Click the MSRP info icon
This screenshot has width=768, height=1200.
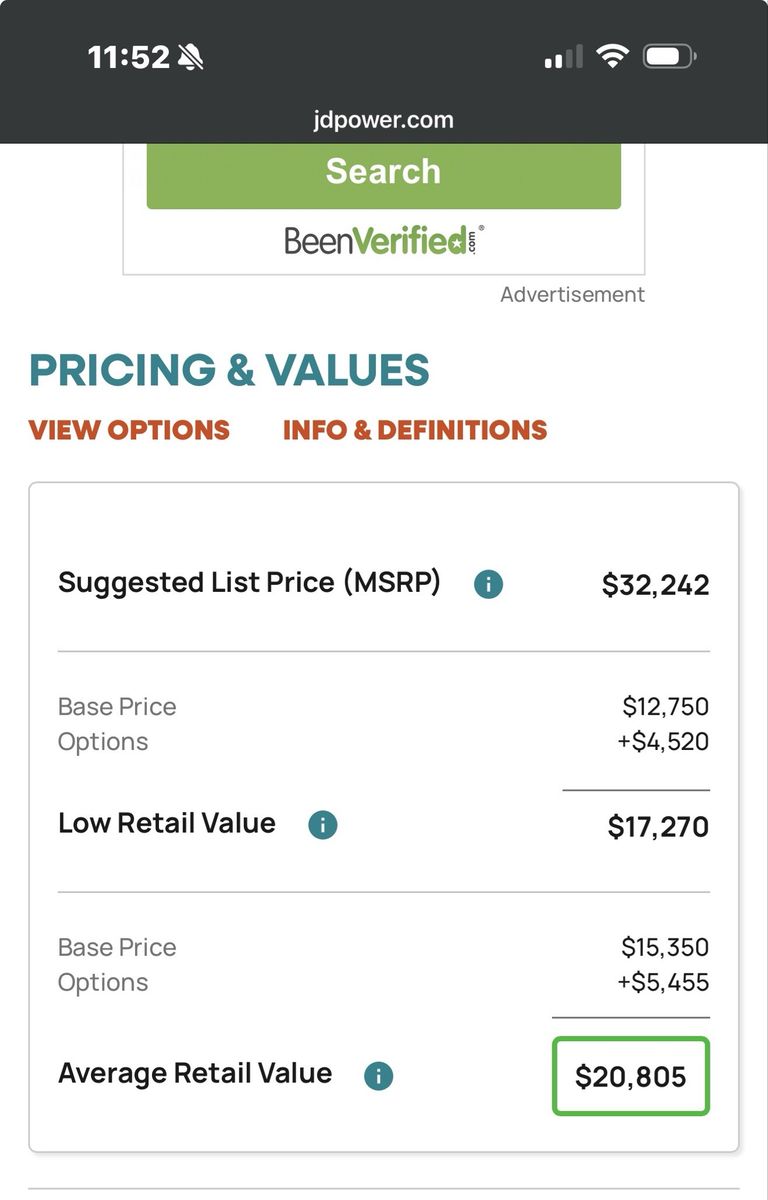tap(488, 584)
